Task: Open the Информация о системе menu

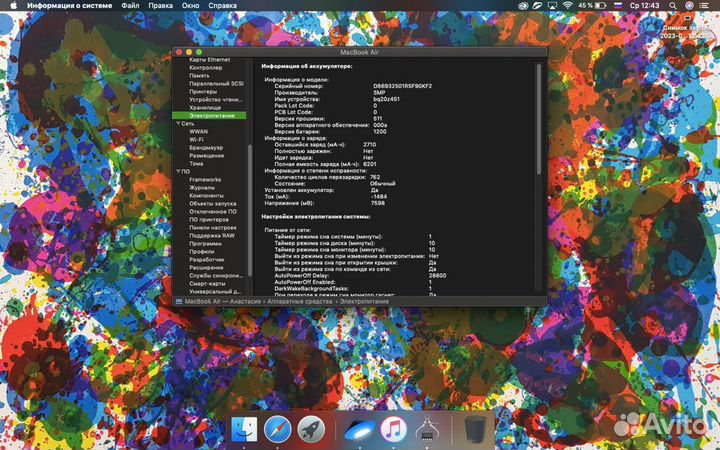Action: (69, 6)
